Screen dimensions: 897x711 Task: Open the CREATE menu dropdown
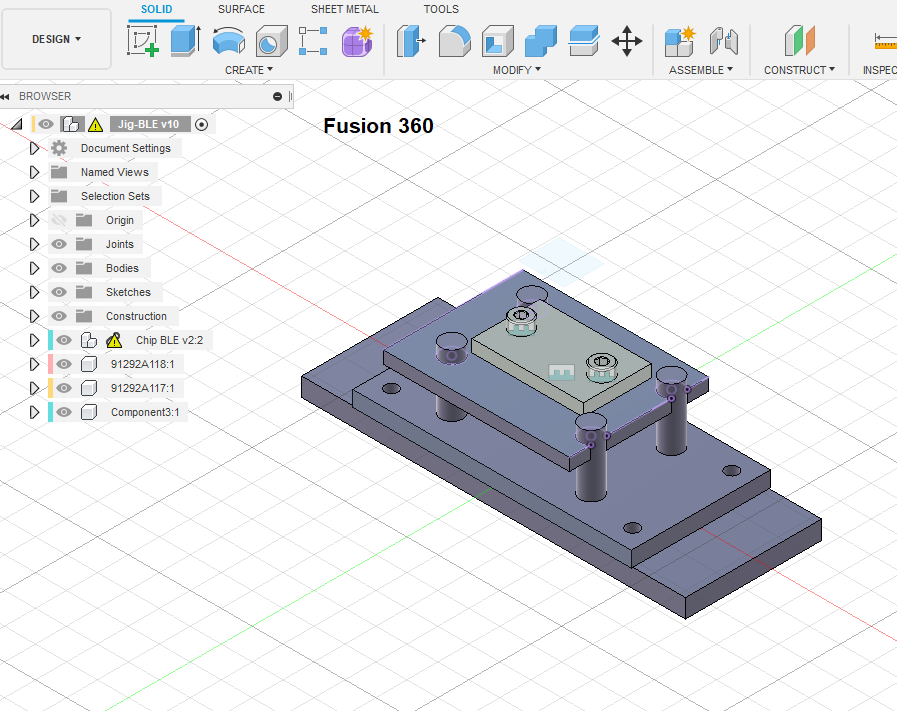tap(249, 70)
